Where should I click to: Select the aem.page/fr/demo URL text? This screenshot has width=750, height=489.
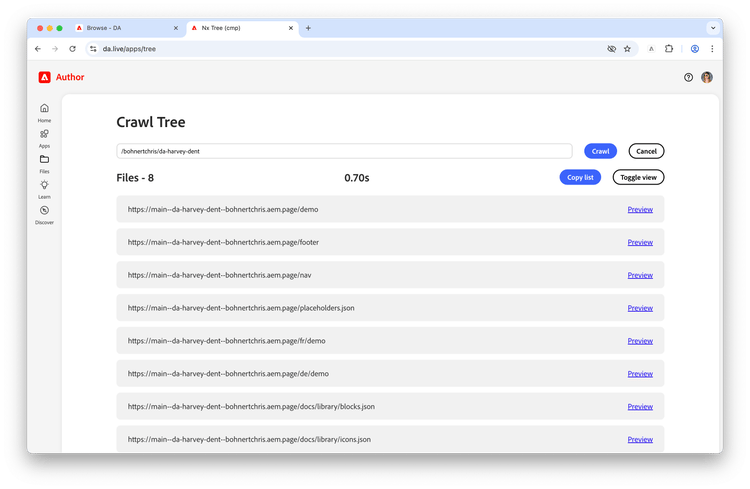(227, 341)
